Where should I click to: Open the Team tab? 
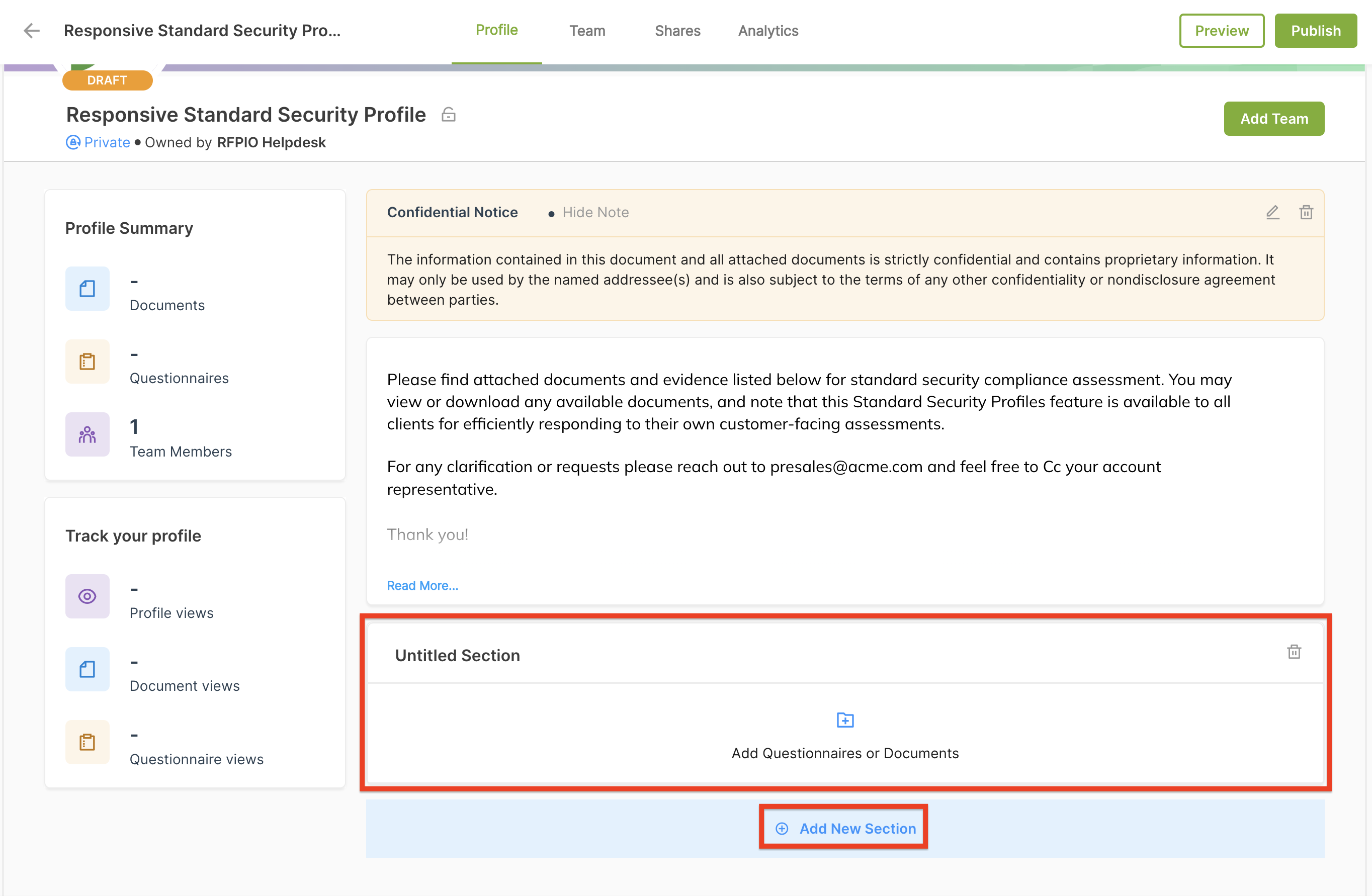[x=587, y=31]
